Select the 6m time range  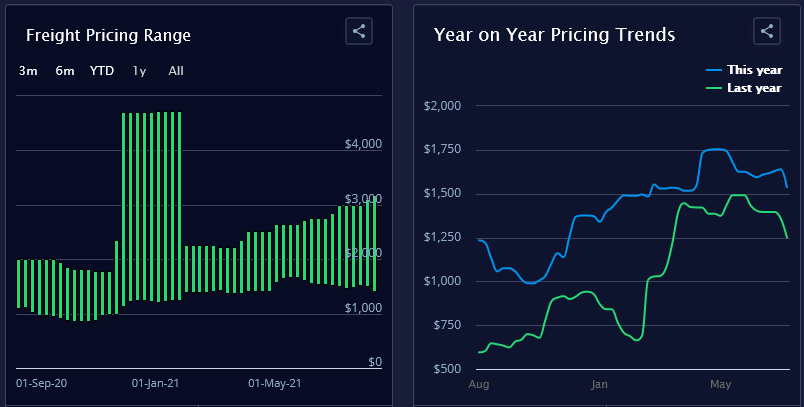(x=65, y=71)
